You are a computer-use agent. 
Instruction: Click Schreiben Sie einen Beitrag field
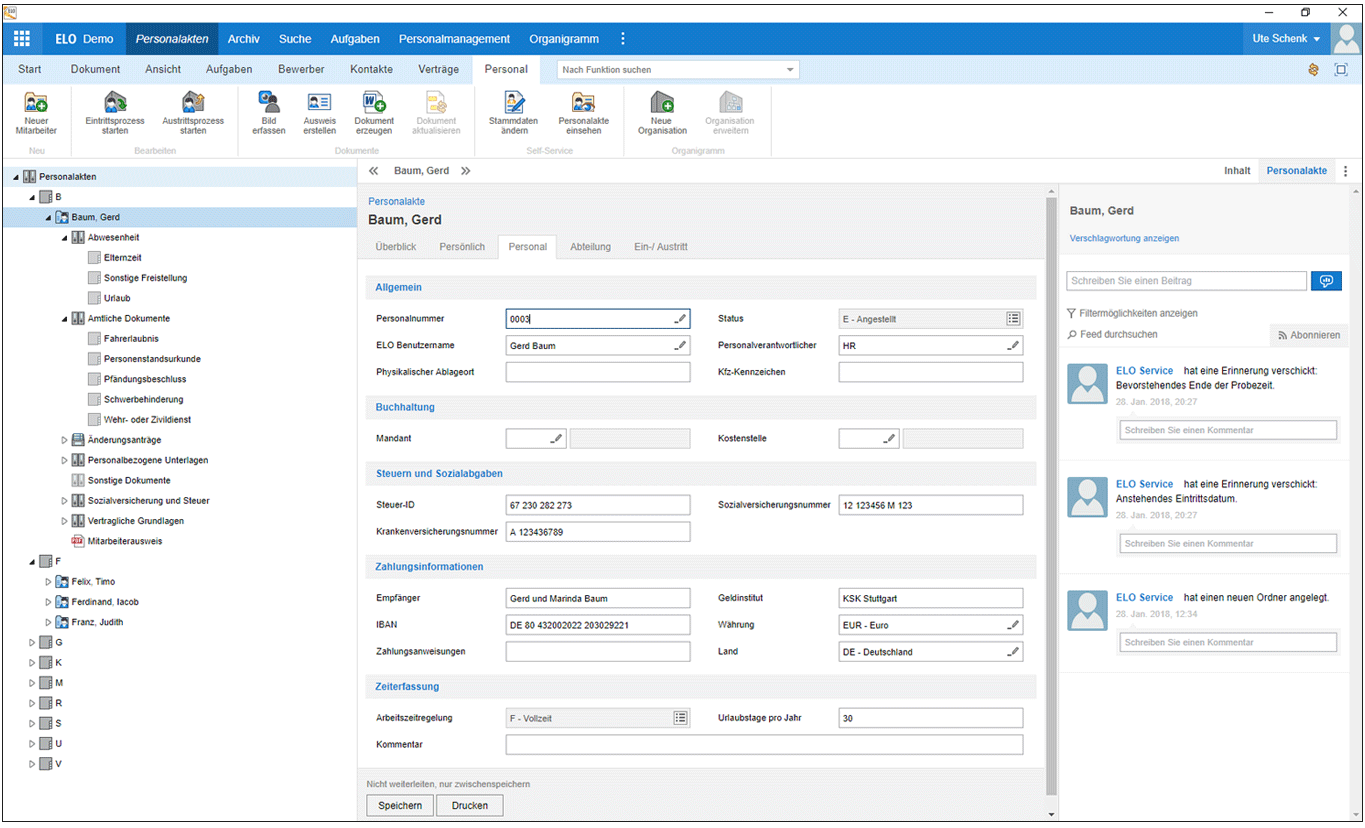click(x=1187, y=281)
